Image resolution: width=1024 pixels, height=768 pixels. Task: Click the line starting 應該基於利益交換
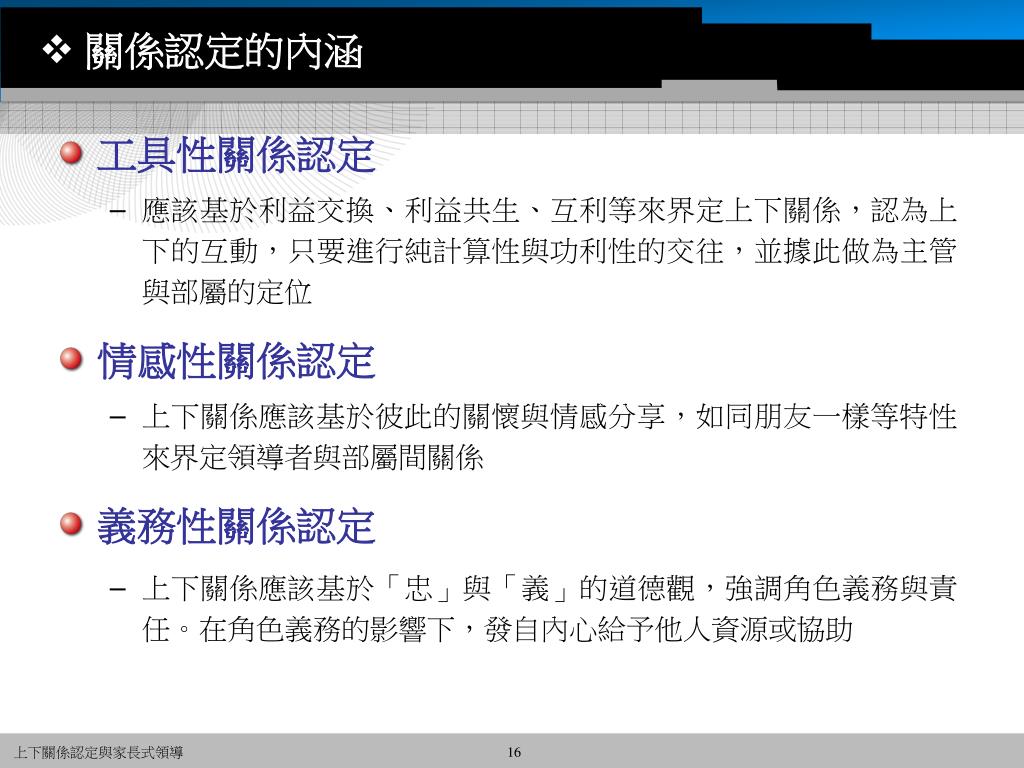[549, 210]
